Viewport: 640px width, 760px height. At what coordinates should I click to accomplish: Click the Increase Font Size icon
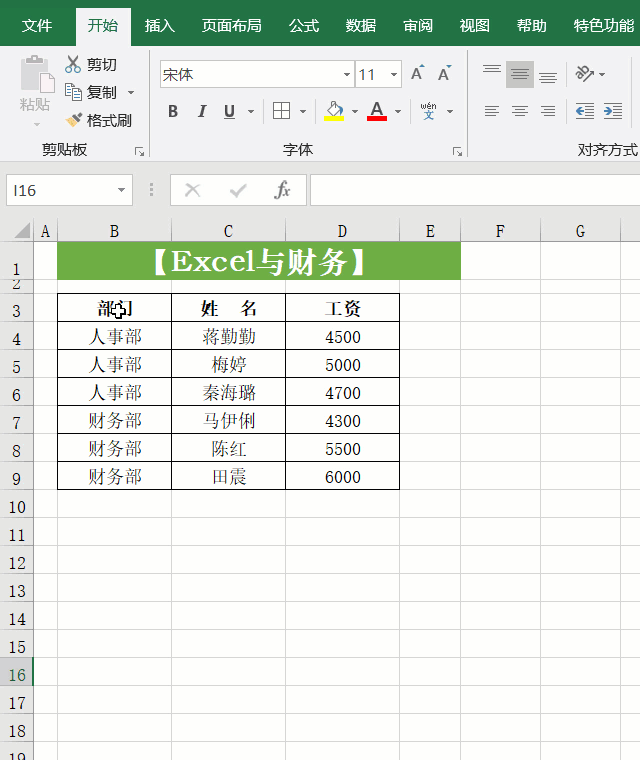pos(417,74)
